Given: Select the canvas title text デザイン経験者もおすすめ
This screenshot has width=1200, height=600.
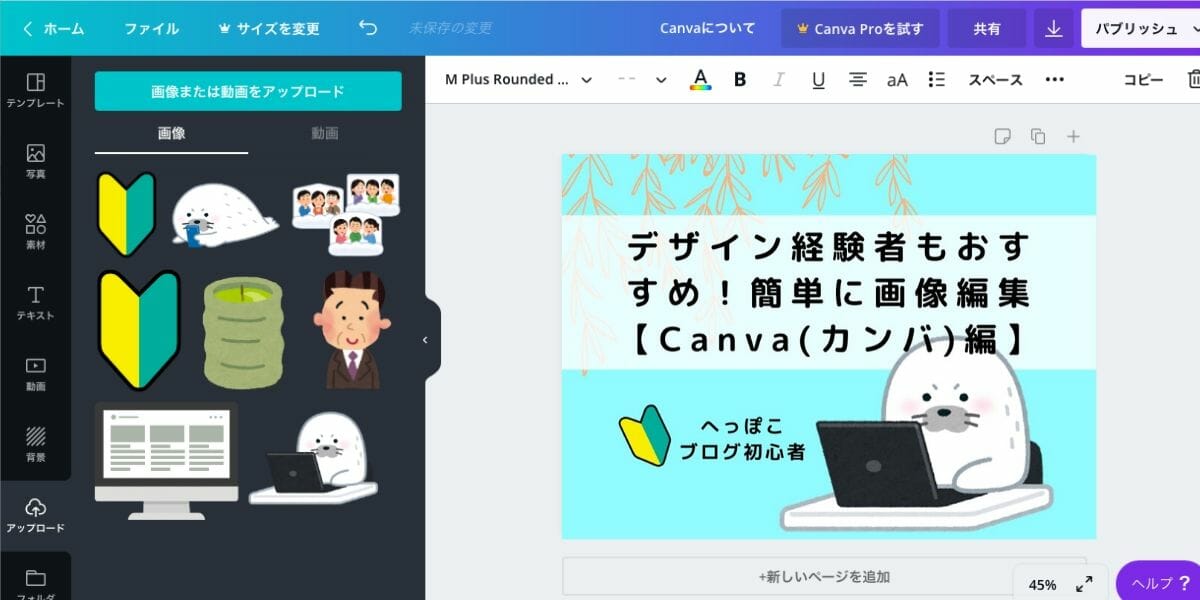Looking at the screenshot, I should tap(828, 293).
